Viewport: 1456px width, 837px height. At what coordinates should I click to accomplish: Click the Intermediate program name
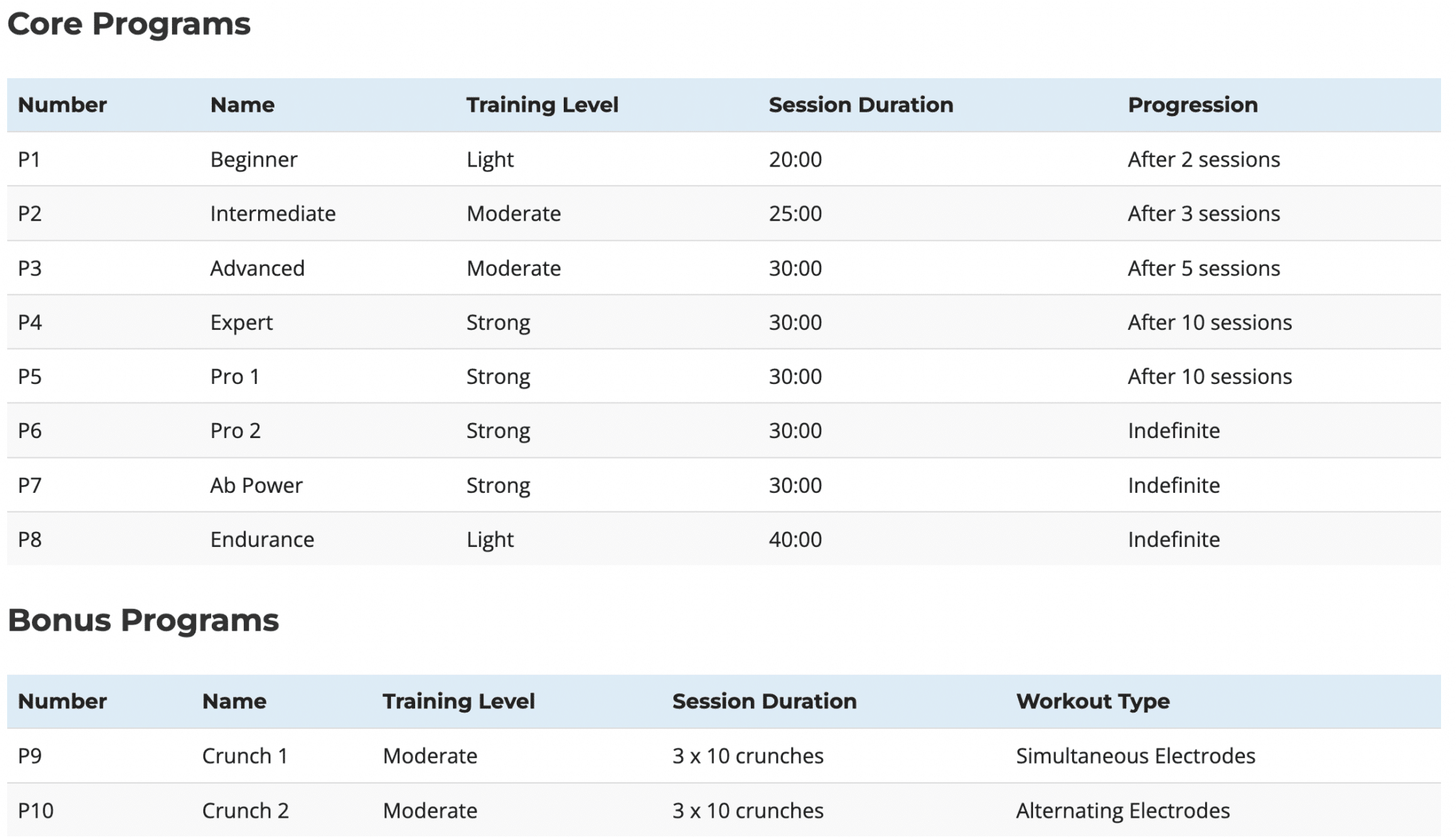(x=272, y=214)
